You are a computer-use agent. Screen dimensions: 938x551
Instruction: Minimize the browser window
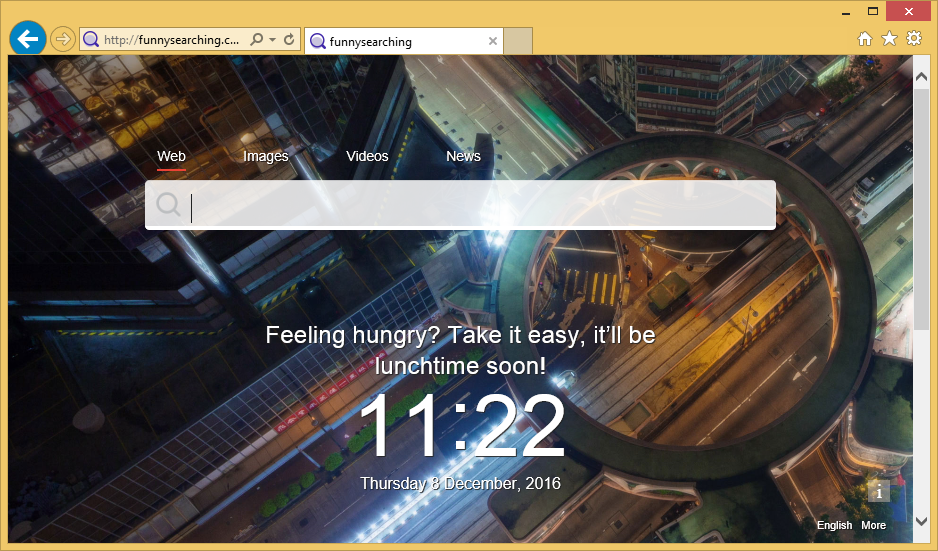[846, 12]
